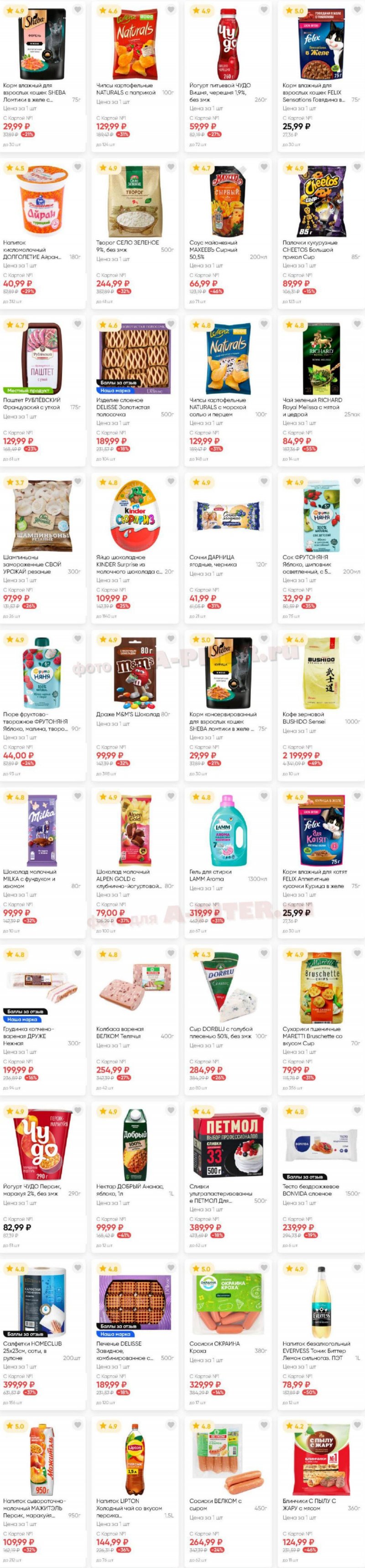Add Lorenz Naturals paprika chips to favorites
Image resolution: width=365 pixels, height=1568 pixels.
(171, 10)
